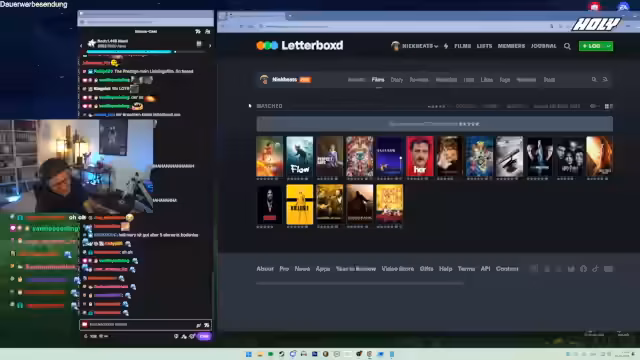The image size is (640, 360).
Task: Open the Video Store footer link
Action: [398, 269]
